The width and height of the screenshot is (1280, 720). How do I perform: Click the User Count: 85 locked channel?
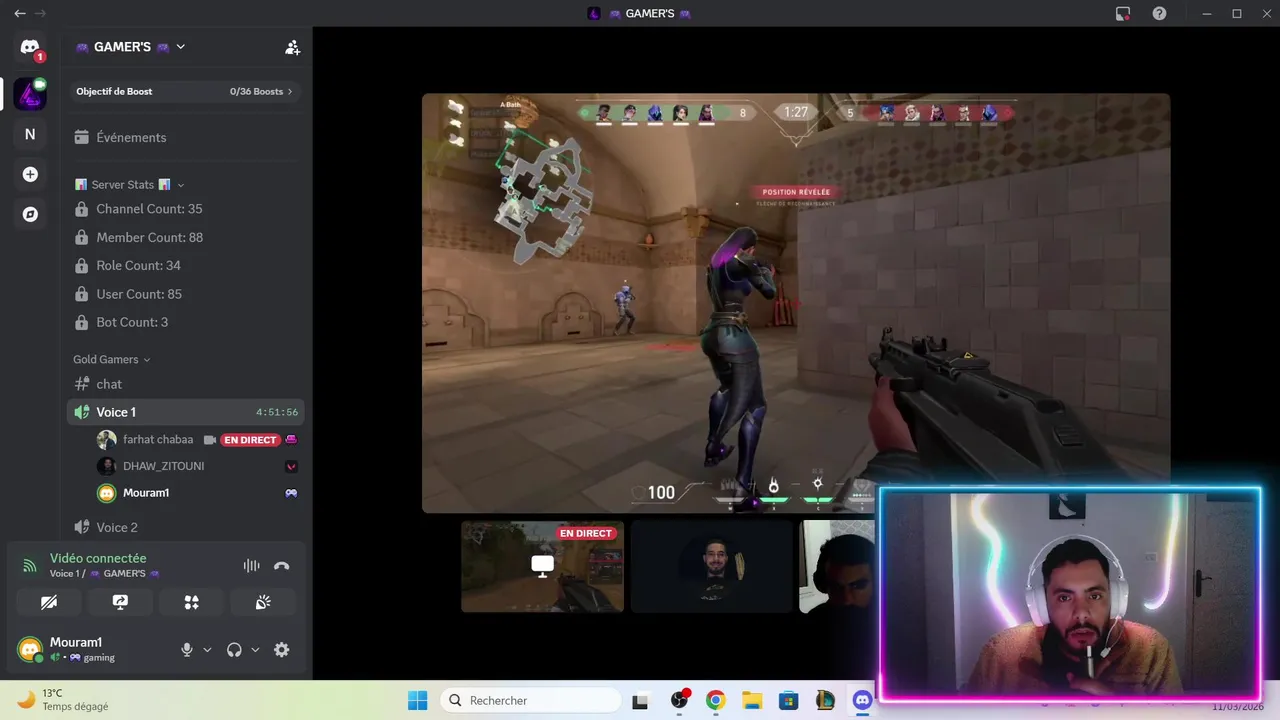click(x=186, y=294)
